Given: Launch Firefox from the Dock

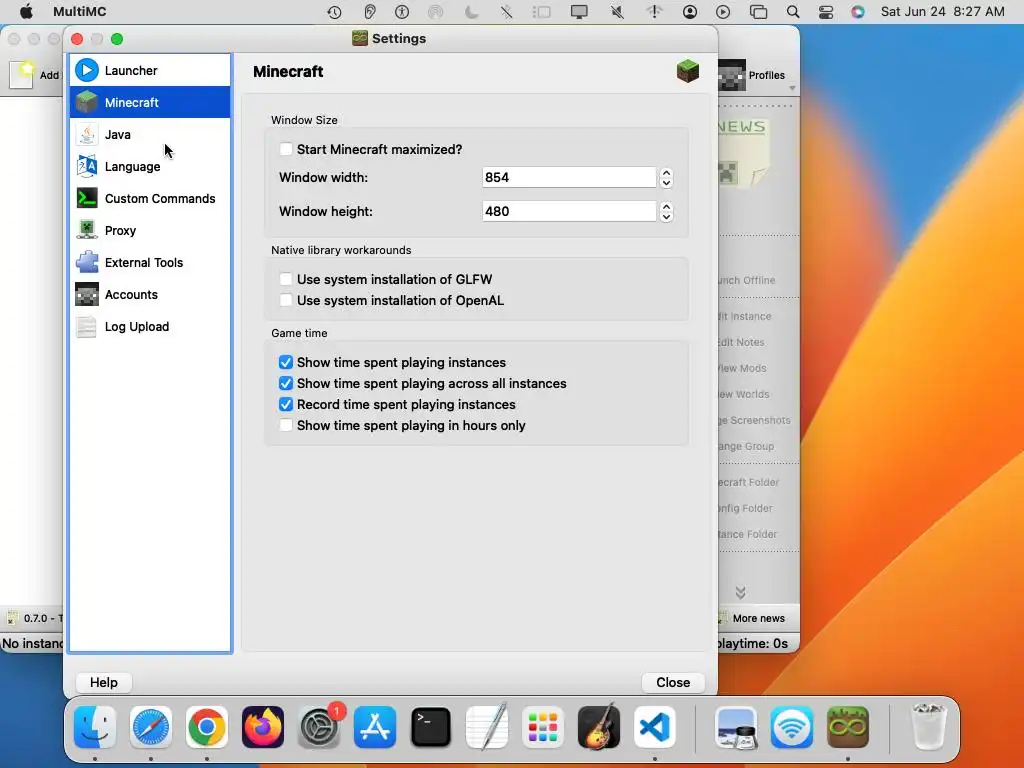Looking at the screenshot, I should pos(263,727).
